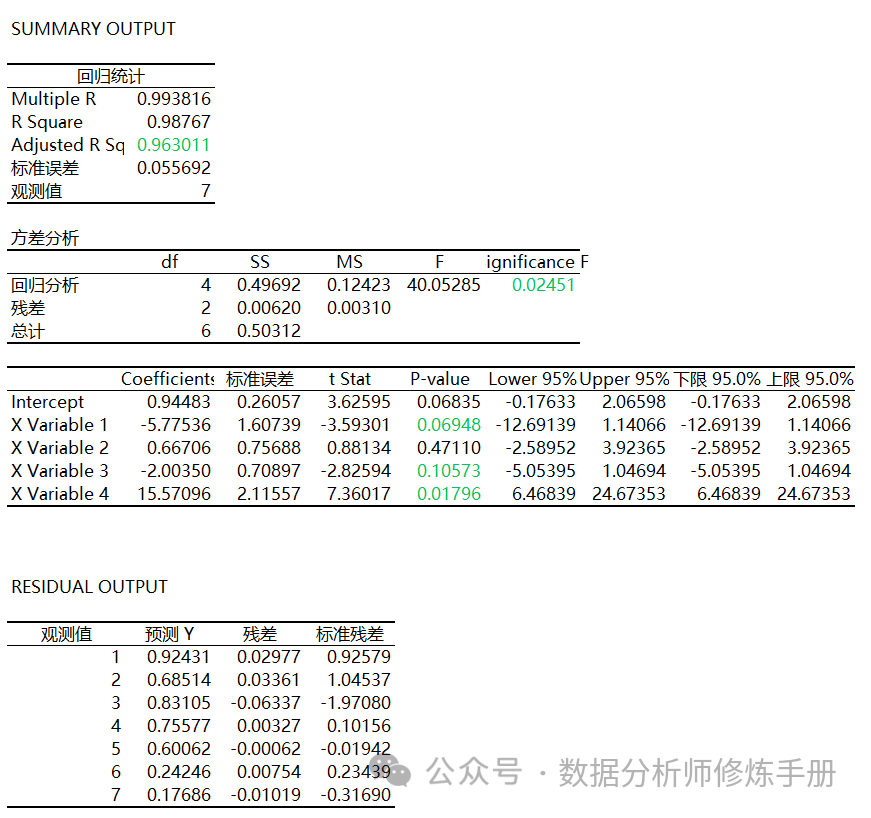
Task: Select the Lower 95% column header
Action: point(532,379)
